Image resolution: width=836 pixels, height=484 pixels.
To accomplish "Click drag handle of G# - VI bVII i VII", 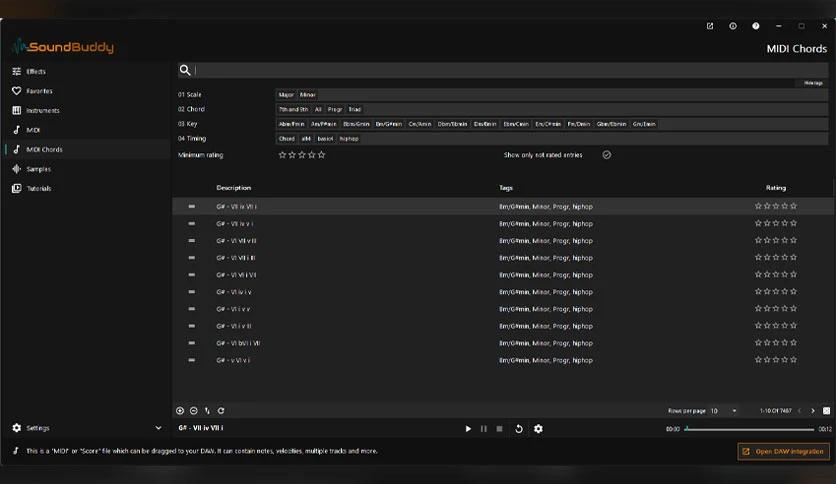I will (x=191, y=343).
